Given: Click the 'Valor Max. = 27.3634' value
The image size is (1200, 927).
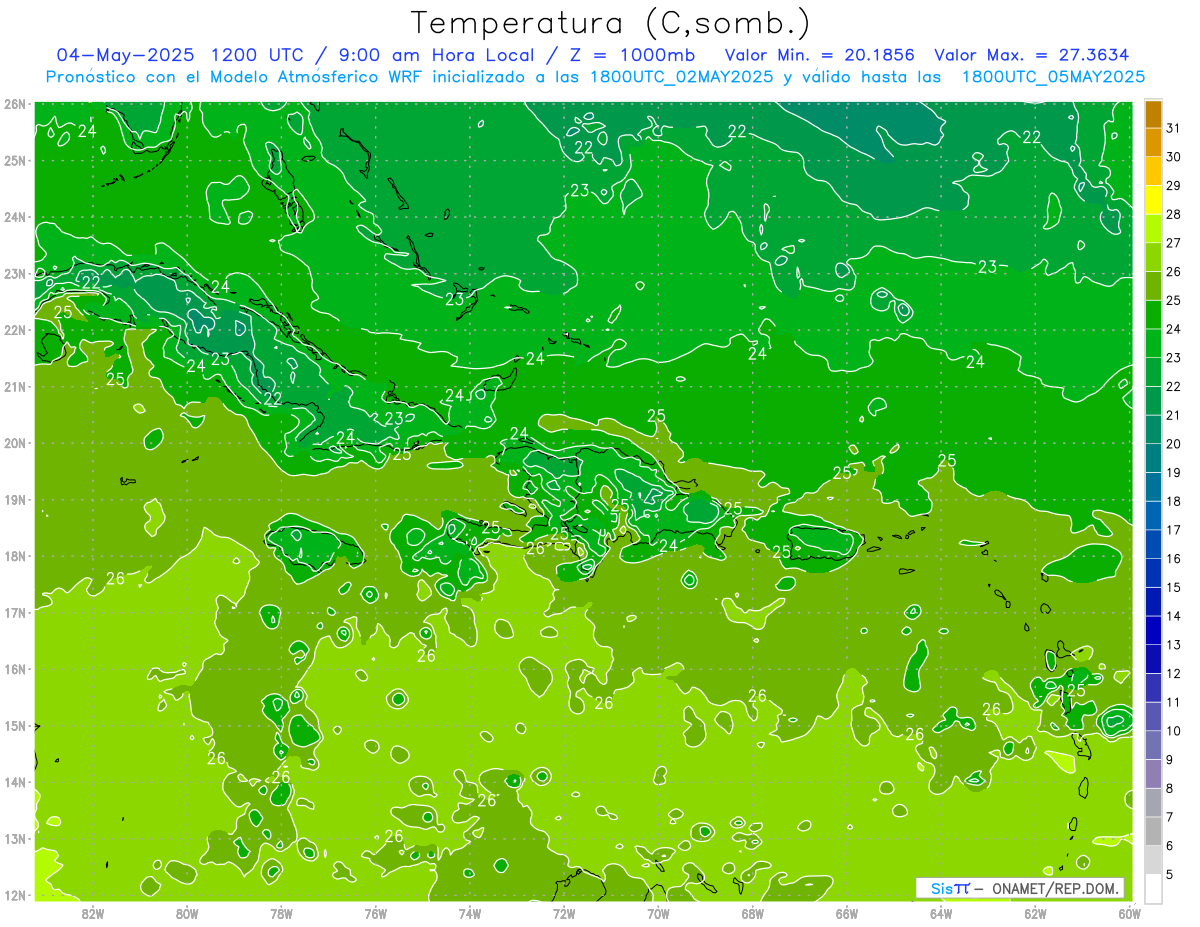Looking at the screenshot, I should pos(1032,55).
